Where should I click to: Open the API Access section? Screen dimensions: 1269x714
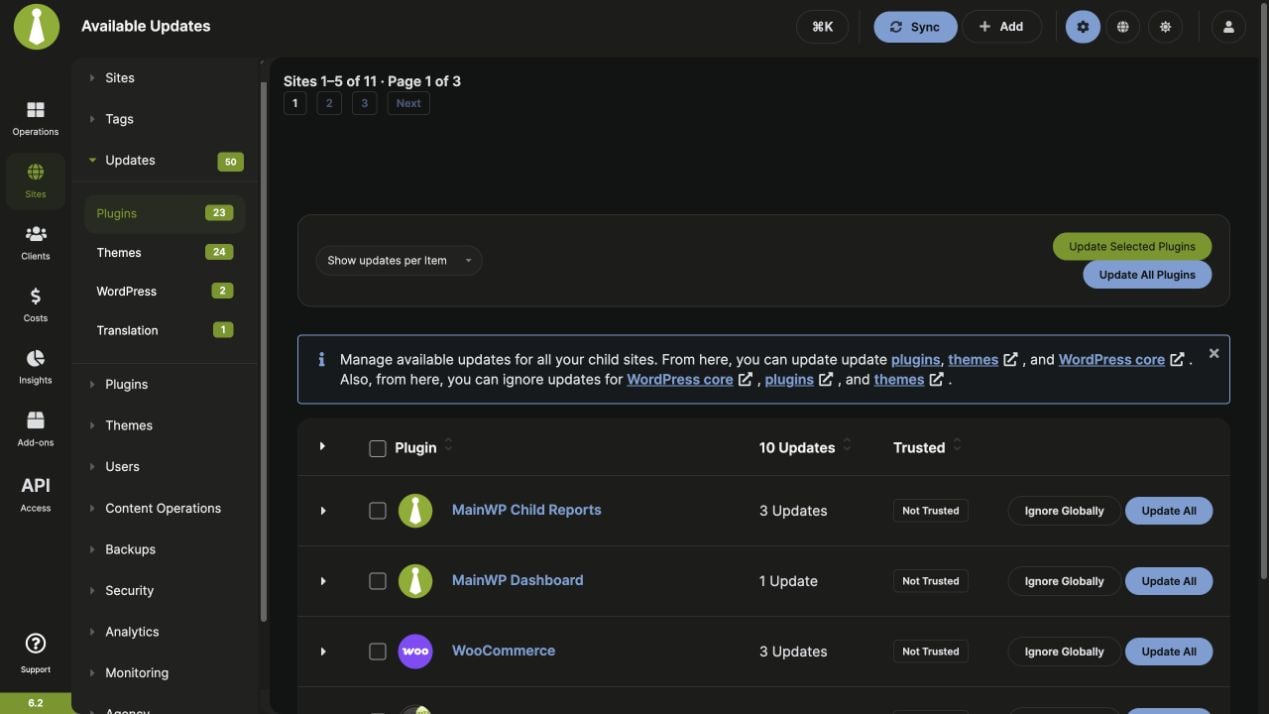pyautogui.click(x=35, y=493)
